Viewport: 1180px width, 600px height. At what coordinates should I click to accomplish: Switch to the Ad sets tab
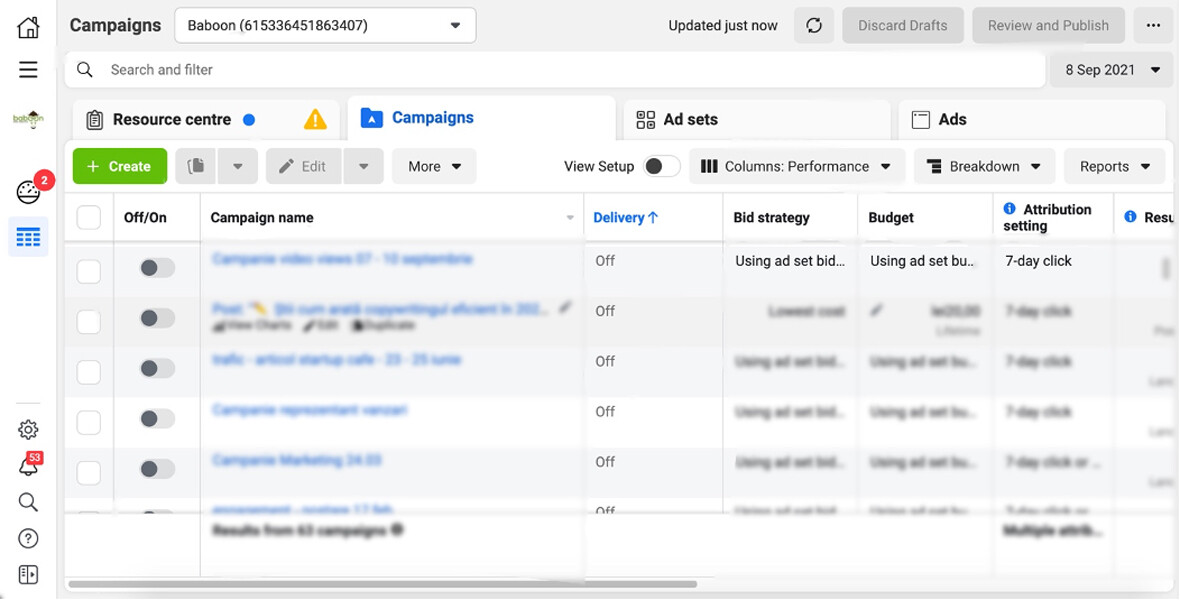[x=689, y=119]
